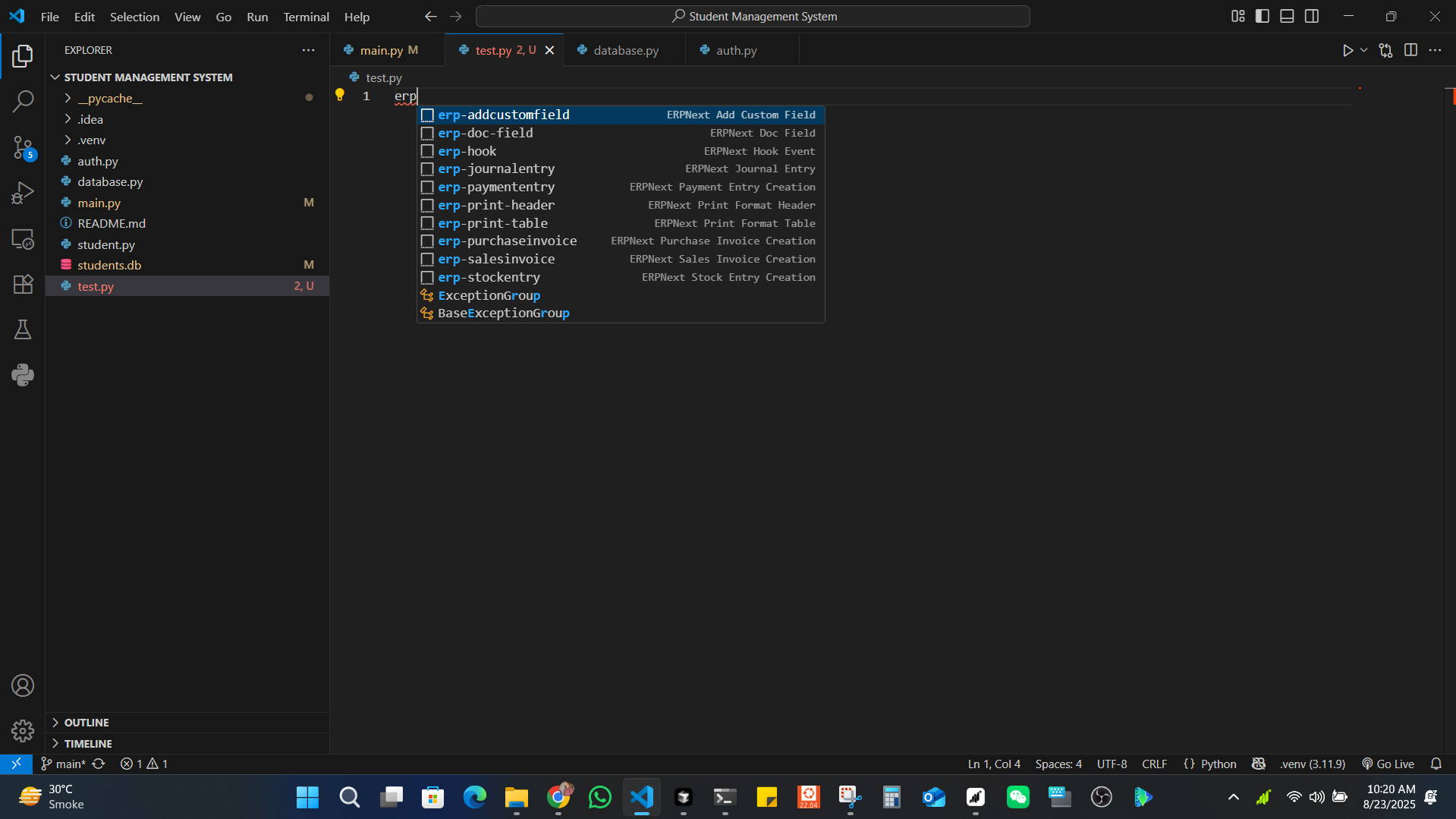1456x819 pixels.
Task: Open the Search view in activity bar
Action: point(23,101)
